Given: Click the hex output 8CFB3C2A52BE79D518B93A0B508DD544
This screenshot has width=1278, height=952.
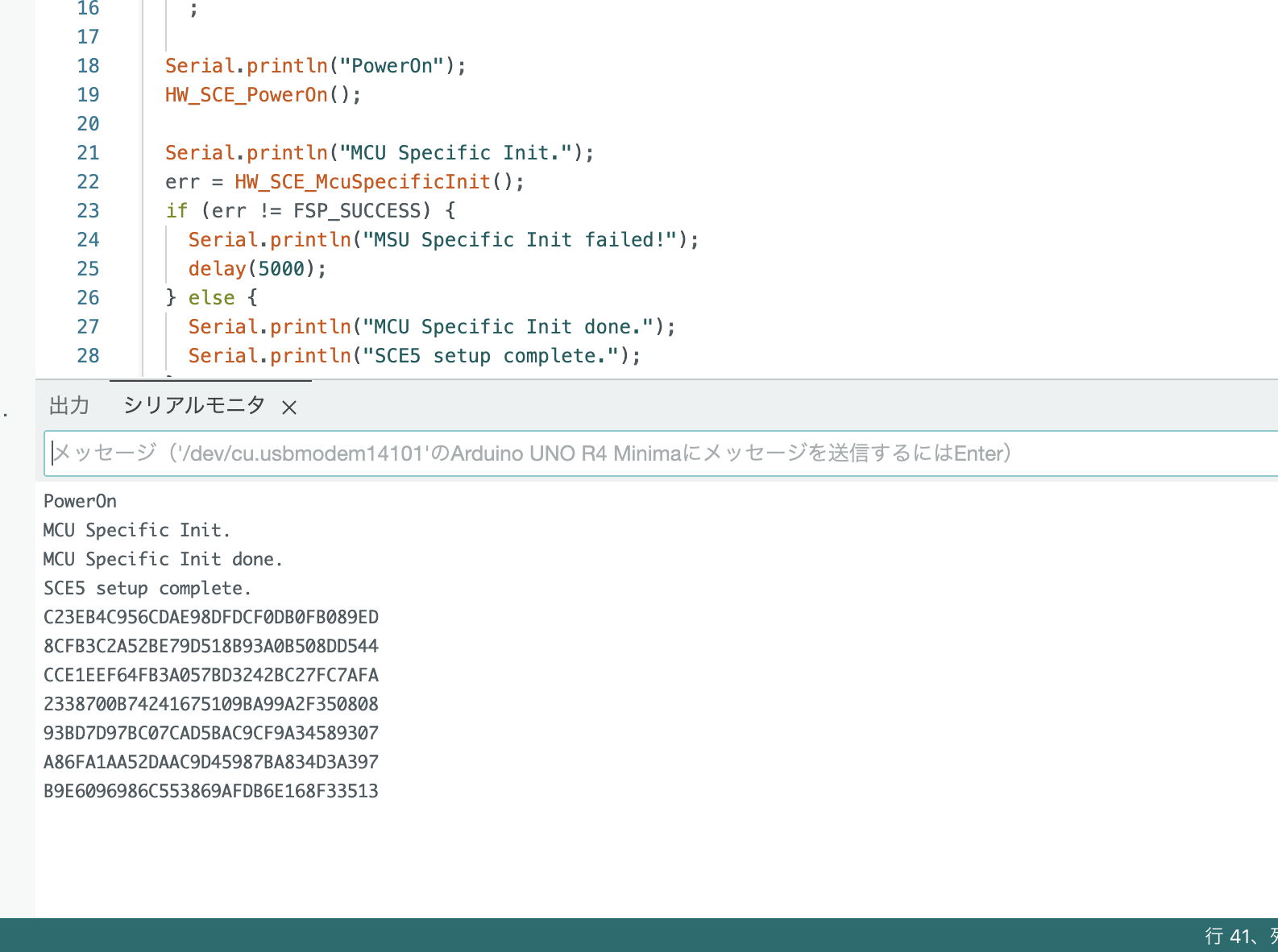Looking at the screenshot, I should [x=211, y=646].
